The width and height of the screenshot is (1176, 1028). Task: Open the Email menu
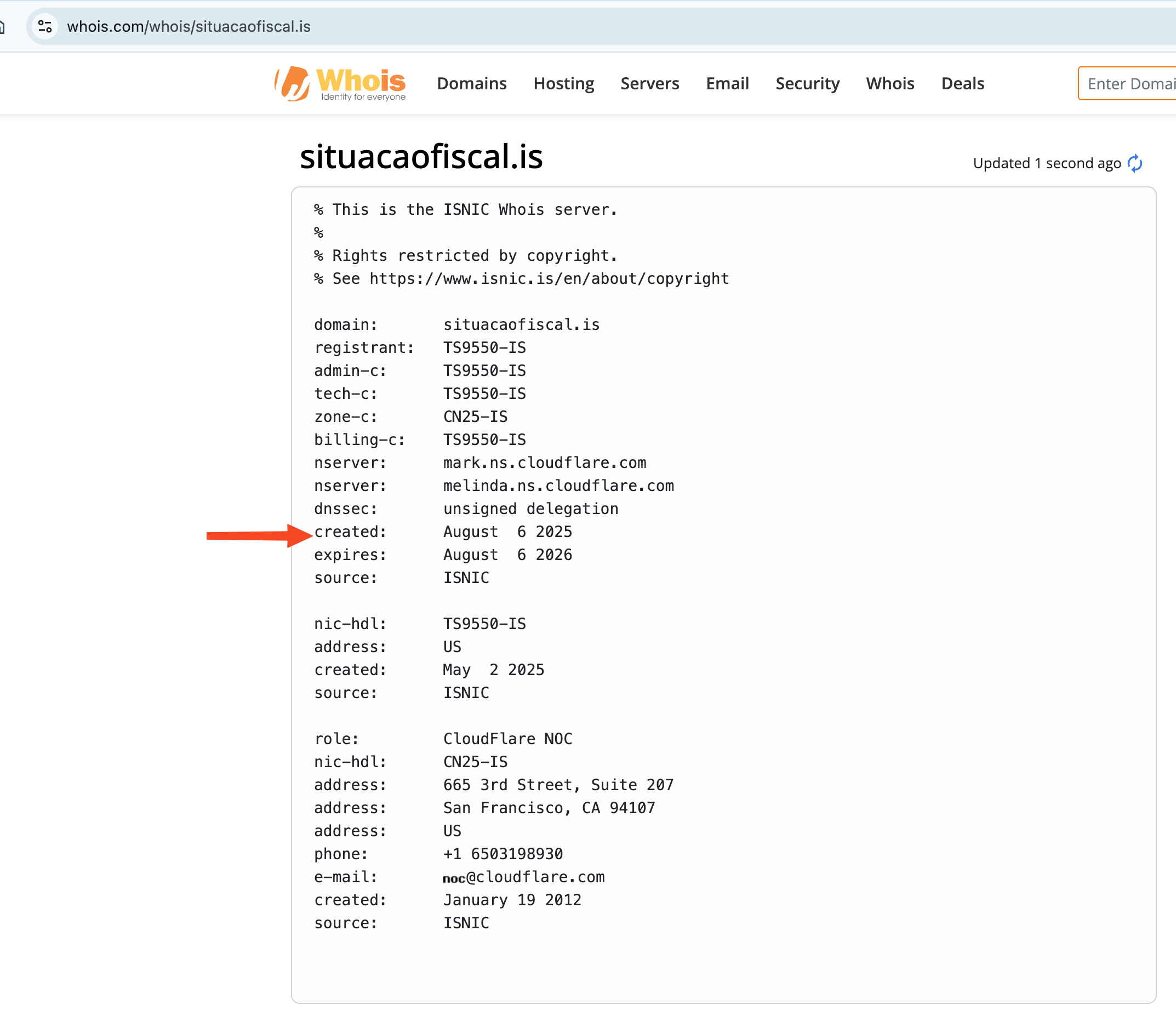727,84
